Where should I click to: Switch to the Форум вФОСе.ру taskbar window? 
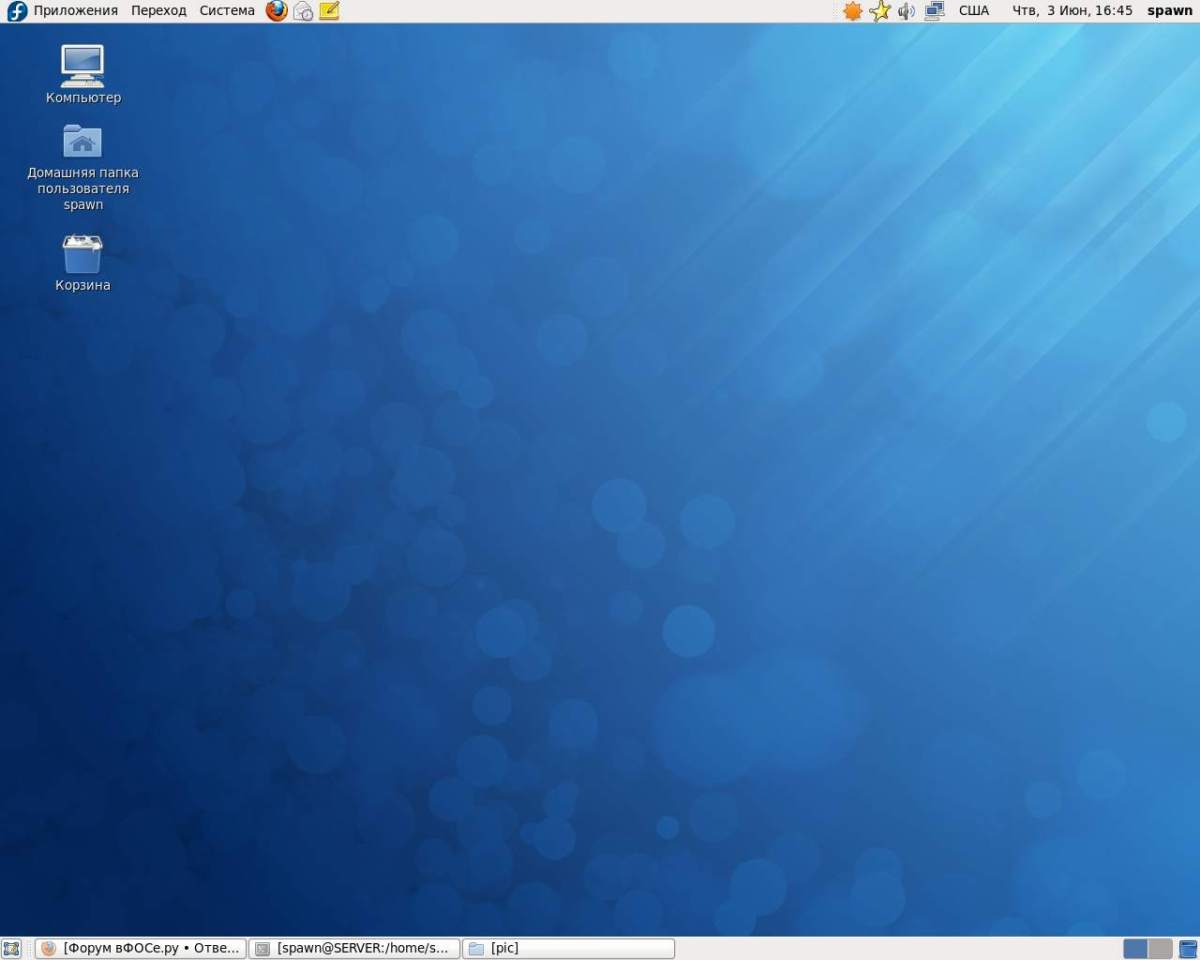(141, 948)
